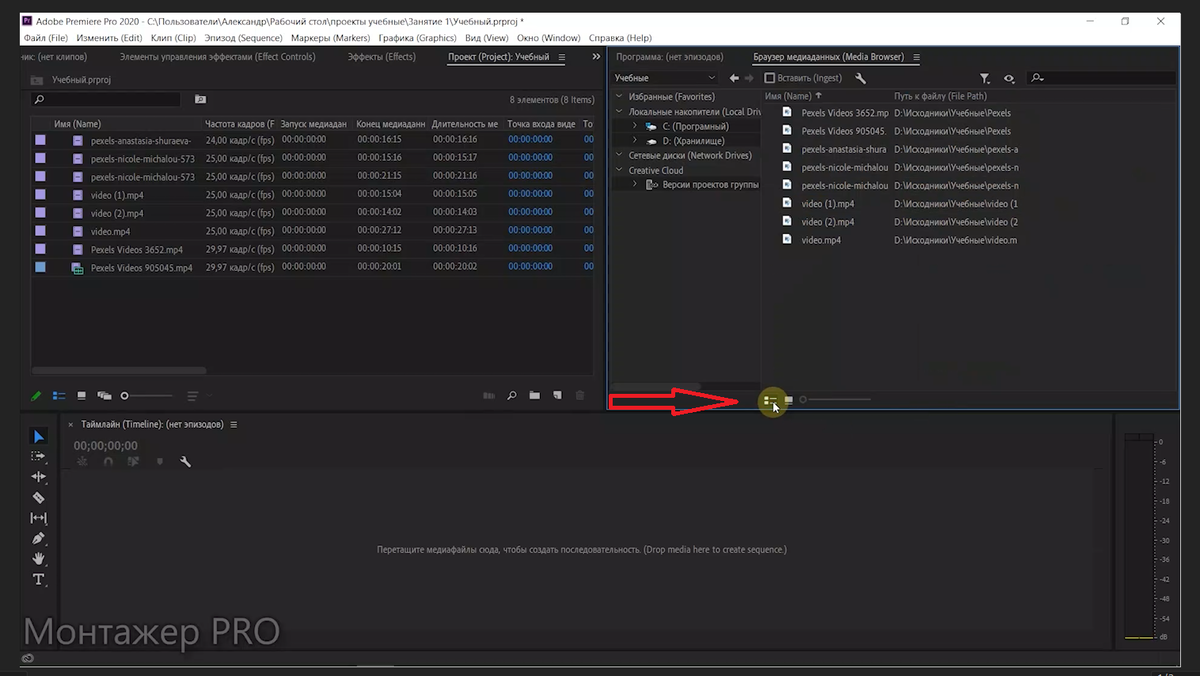
Task: Collapse Локальные накопители (Local Drives) node
Action: coord(620,112)
